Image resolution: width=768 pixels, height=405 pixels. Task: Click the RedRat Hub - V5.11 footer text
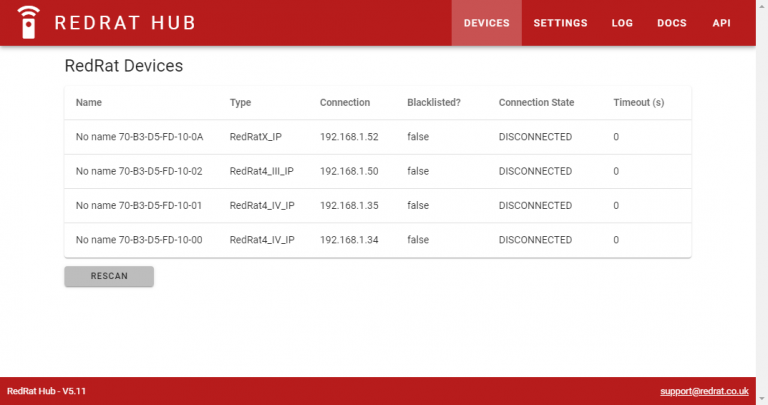47,391
